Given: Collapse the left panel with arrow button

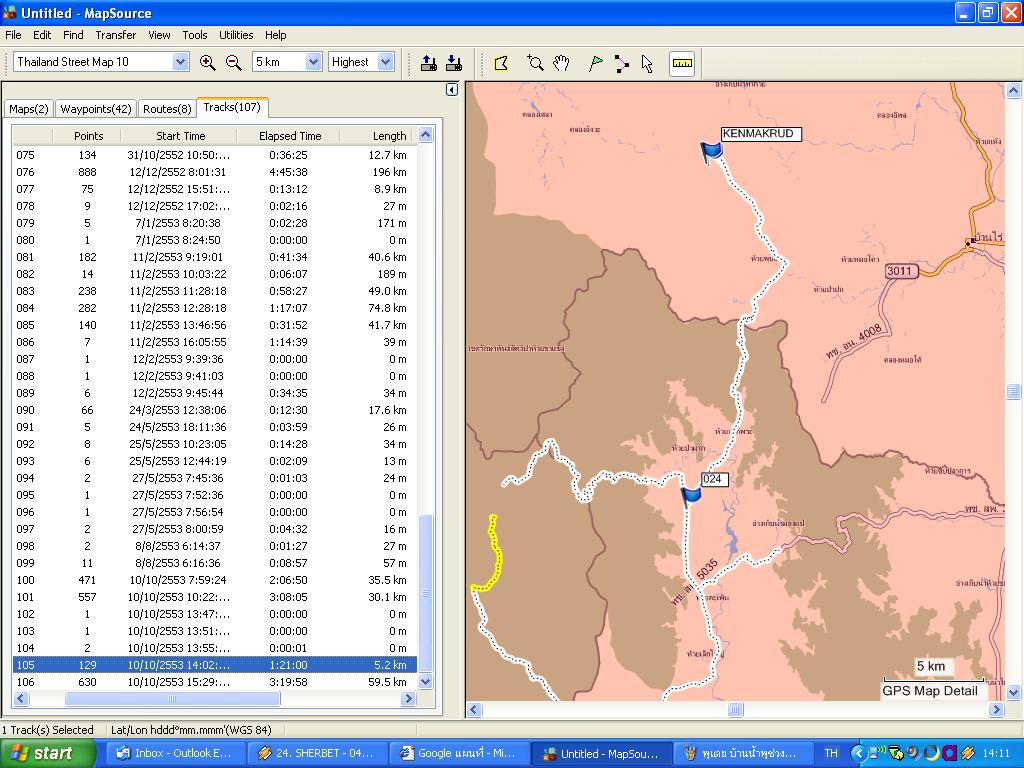Looking at the screenshot, I should coord(451,90).
